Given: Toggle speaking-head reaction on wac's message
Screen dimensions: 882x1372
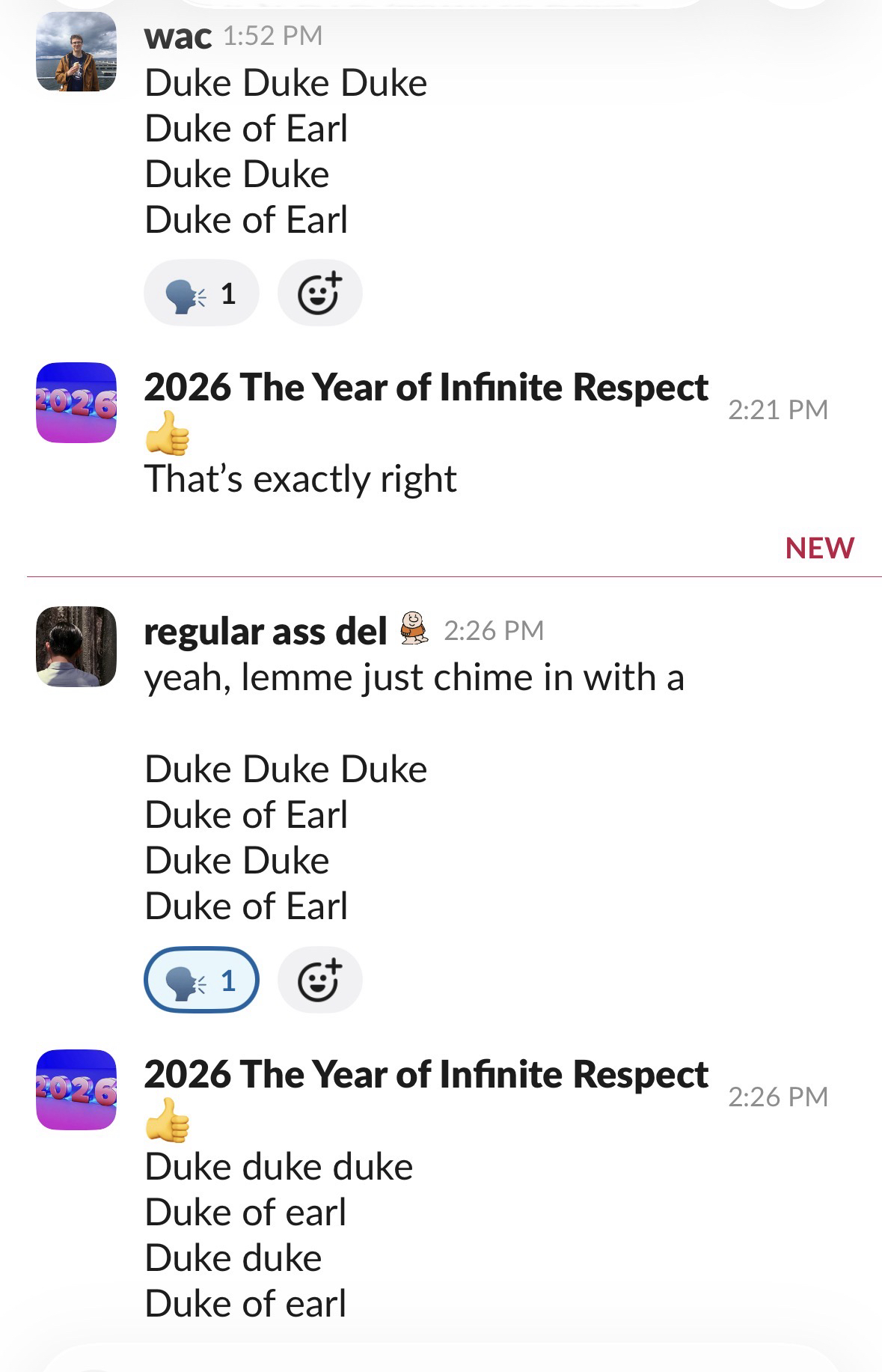Looking at the screenshot, I should [200, 293].
